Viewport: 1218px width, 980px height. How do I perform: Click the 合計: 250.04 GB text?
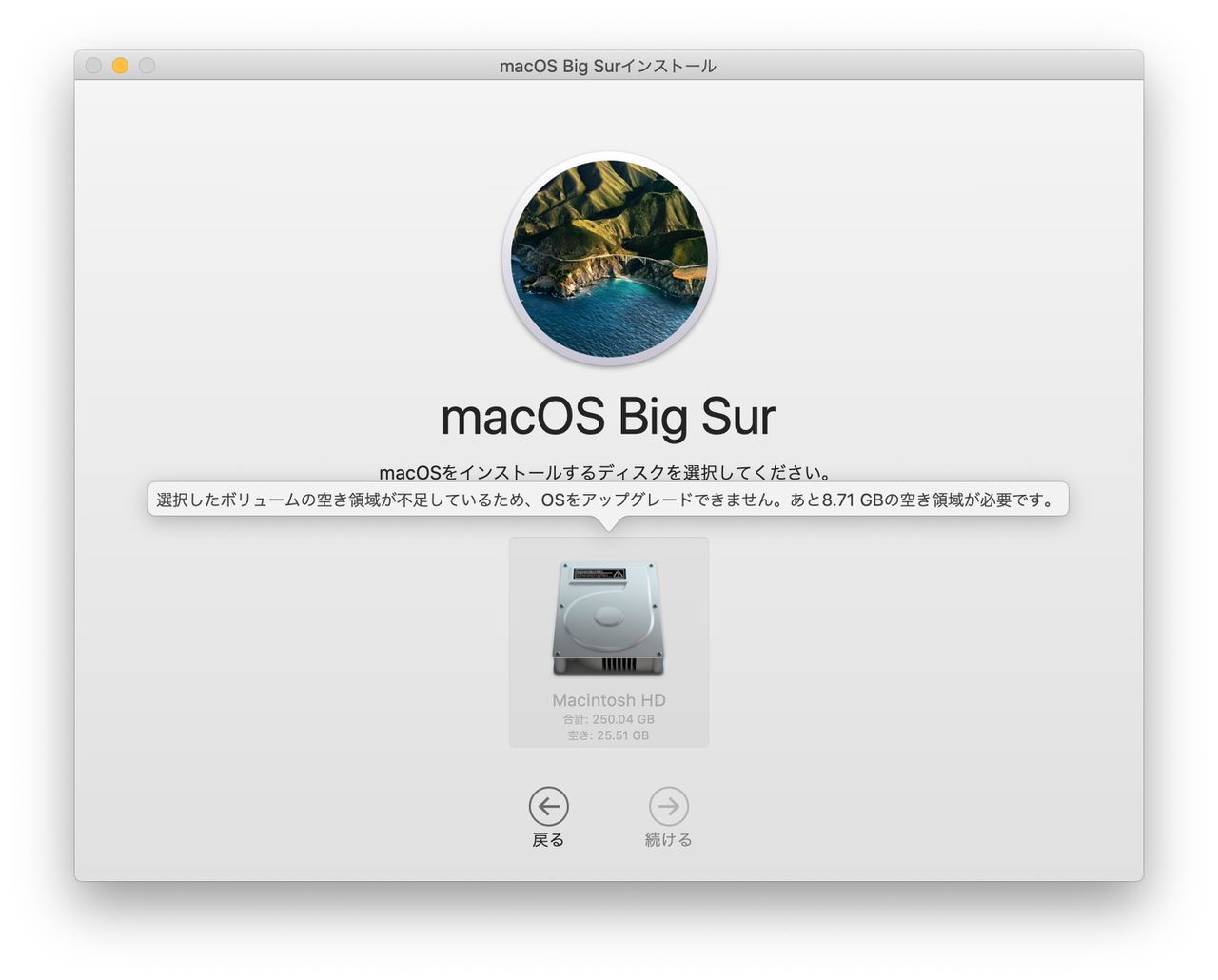(x=609, y=719)
